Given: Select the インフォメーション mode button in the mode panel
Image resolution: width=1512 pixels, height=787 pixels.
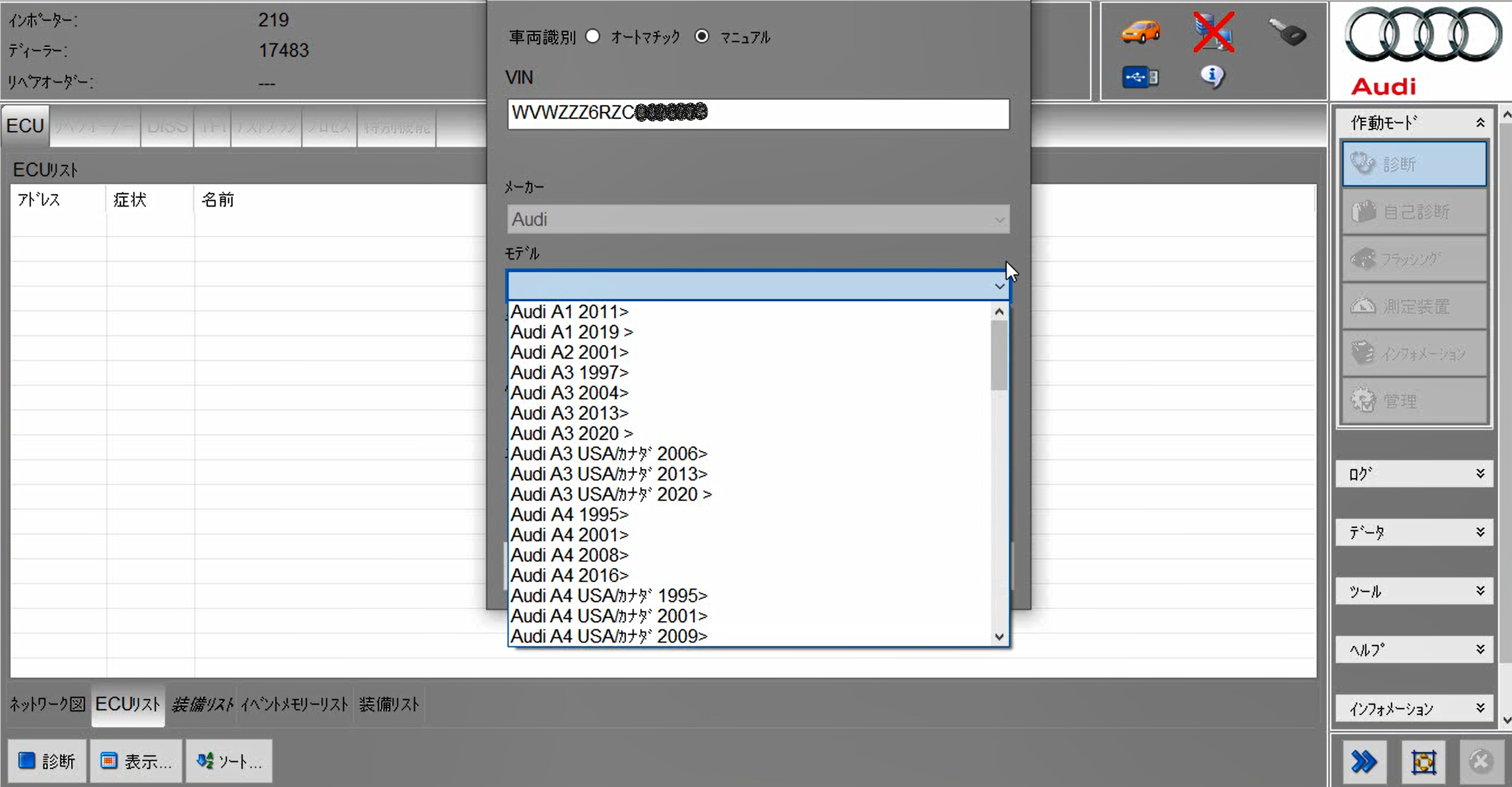Looking at the screenshot, I should pos(1414,353).
